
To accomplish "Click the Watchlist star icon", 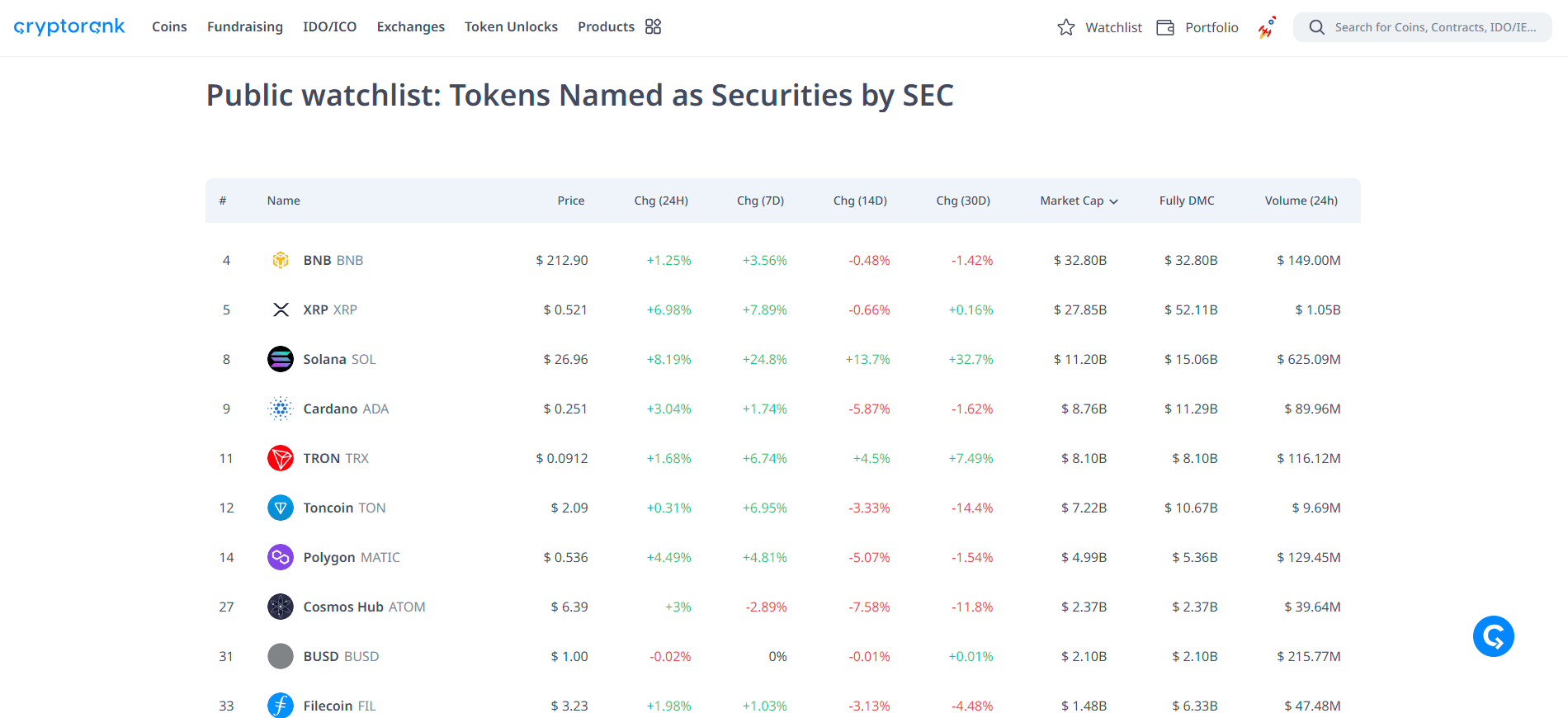I will click(x=1066, y=27).
